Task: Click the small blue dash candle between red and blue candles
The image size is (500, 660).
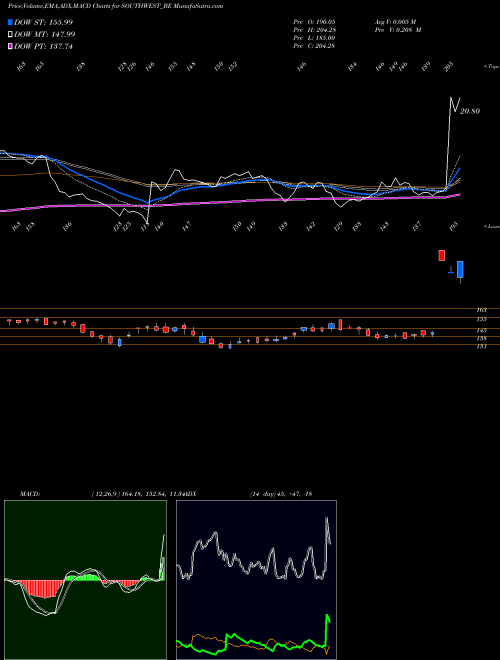Action: click(451, 273)
